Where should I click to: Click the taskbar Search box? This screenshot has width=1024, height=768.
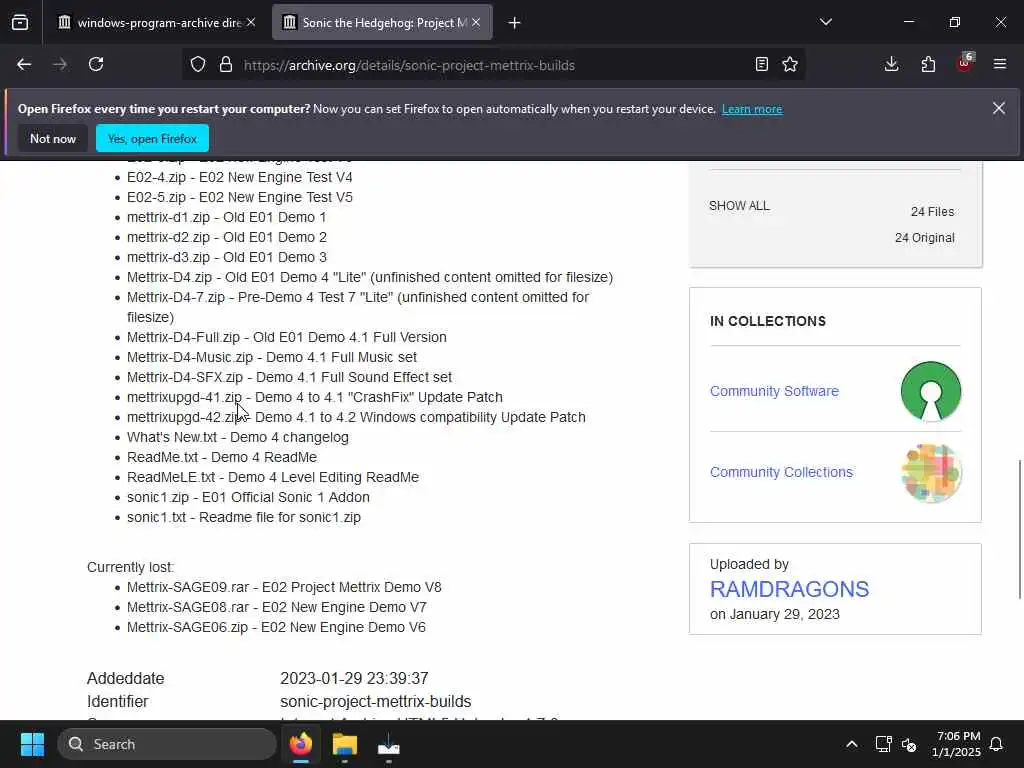coord(167,744)
